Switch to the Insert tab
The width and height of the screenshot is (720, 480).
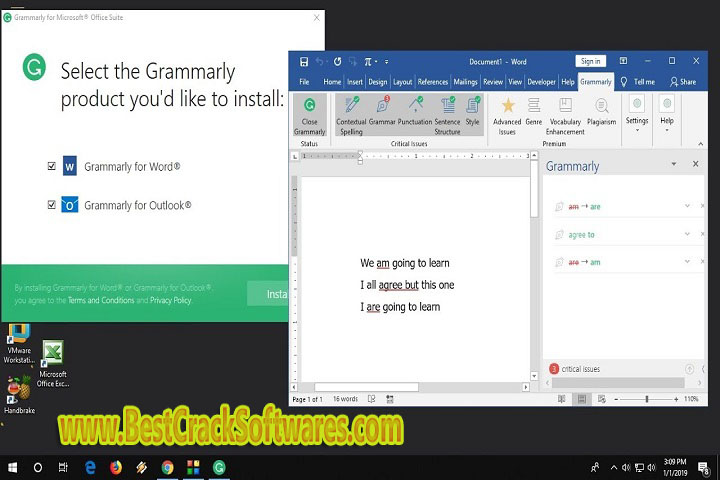click(x=354, y=82)
